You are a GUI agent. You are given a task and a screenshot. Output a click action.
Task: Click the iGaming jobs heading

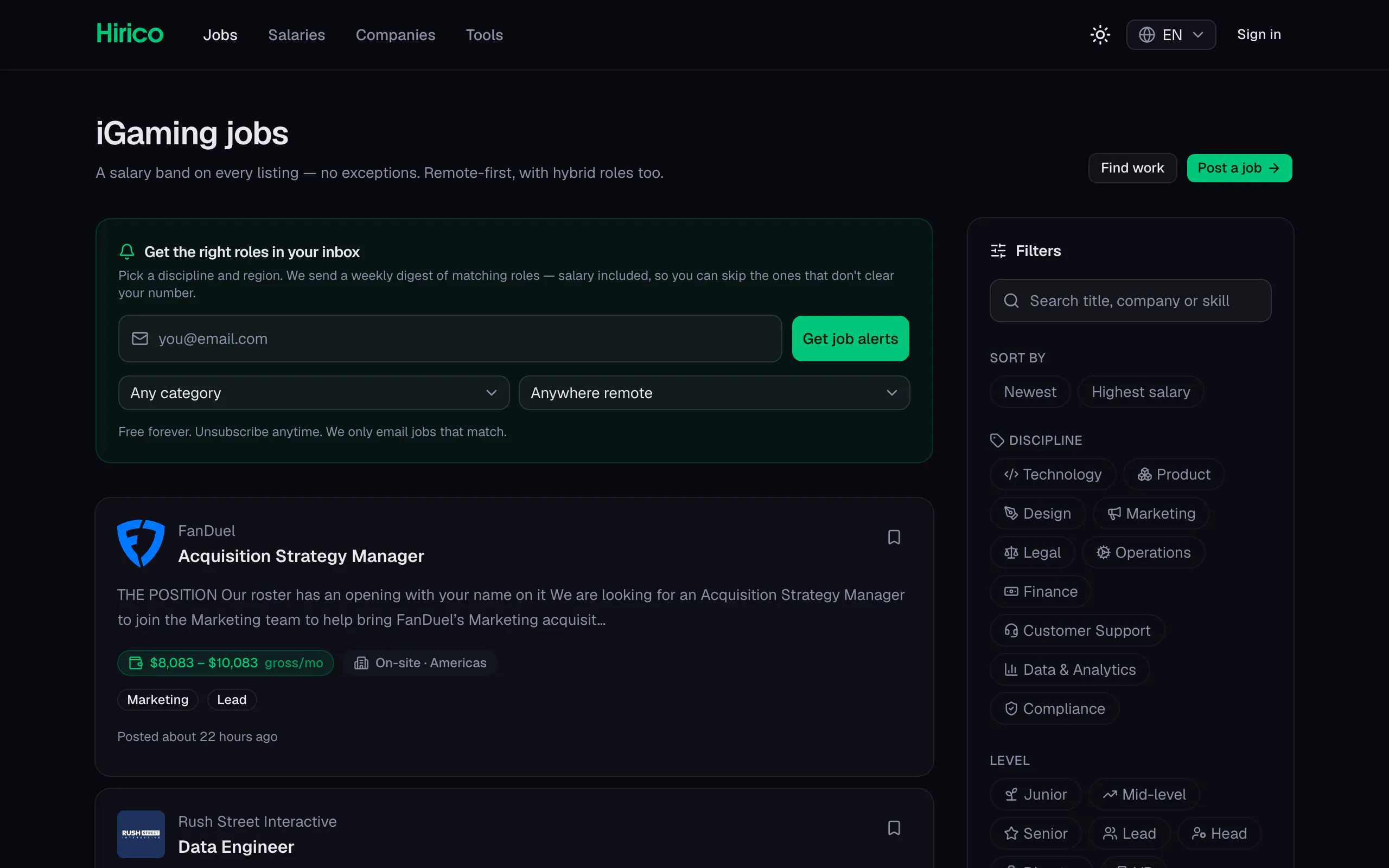tap(192, 133)
